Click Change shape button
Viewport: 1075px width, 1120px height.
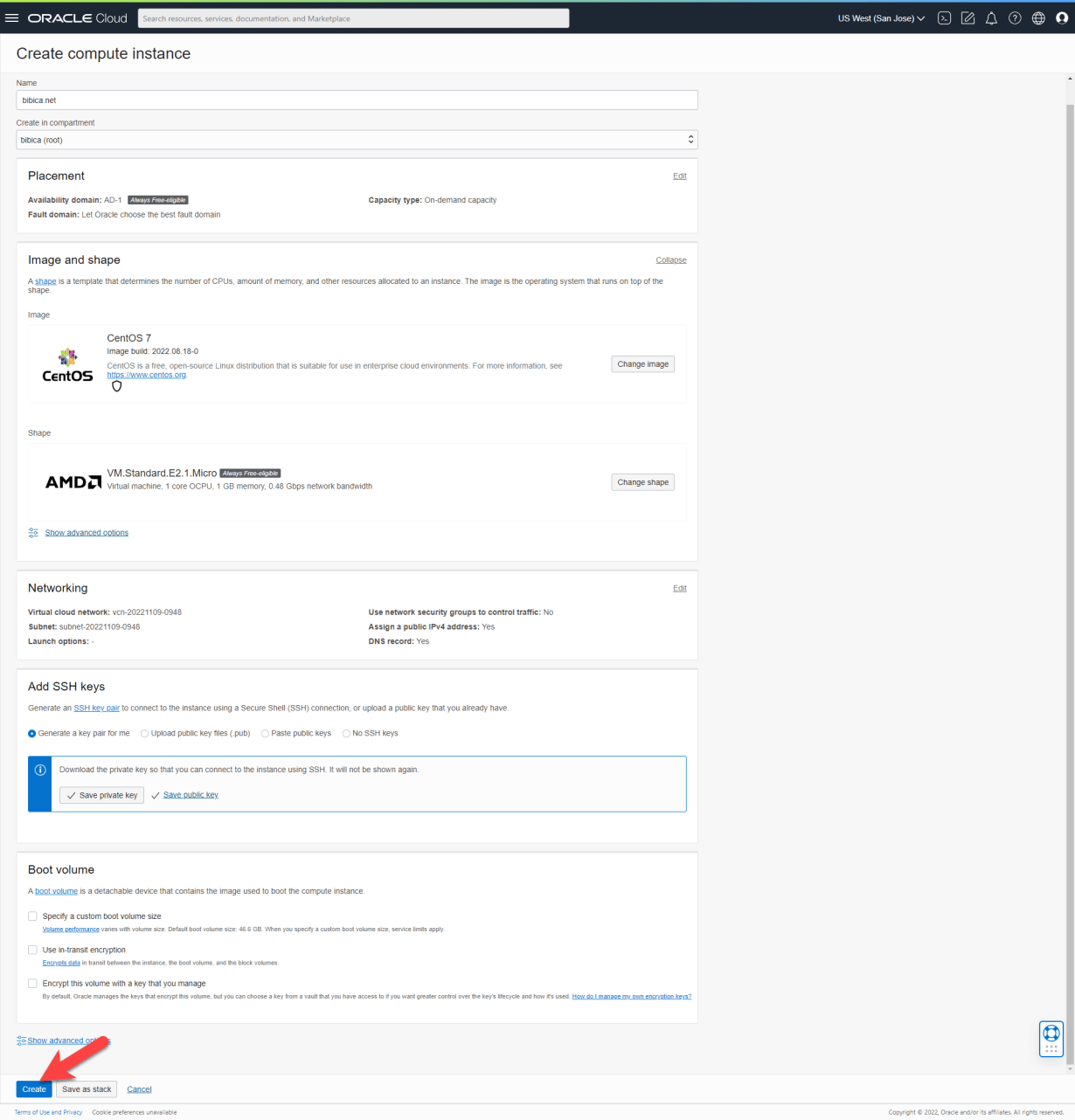643,482
